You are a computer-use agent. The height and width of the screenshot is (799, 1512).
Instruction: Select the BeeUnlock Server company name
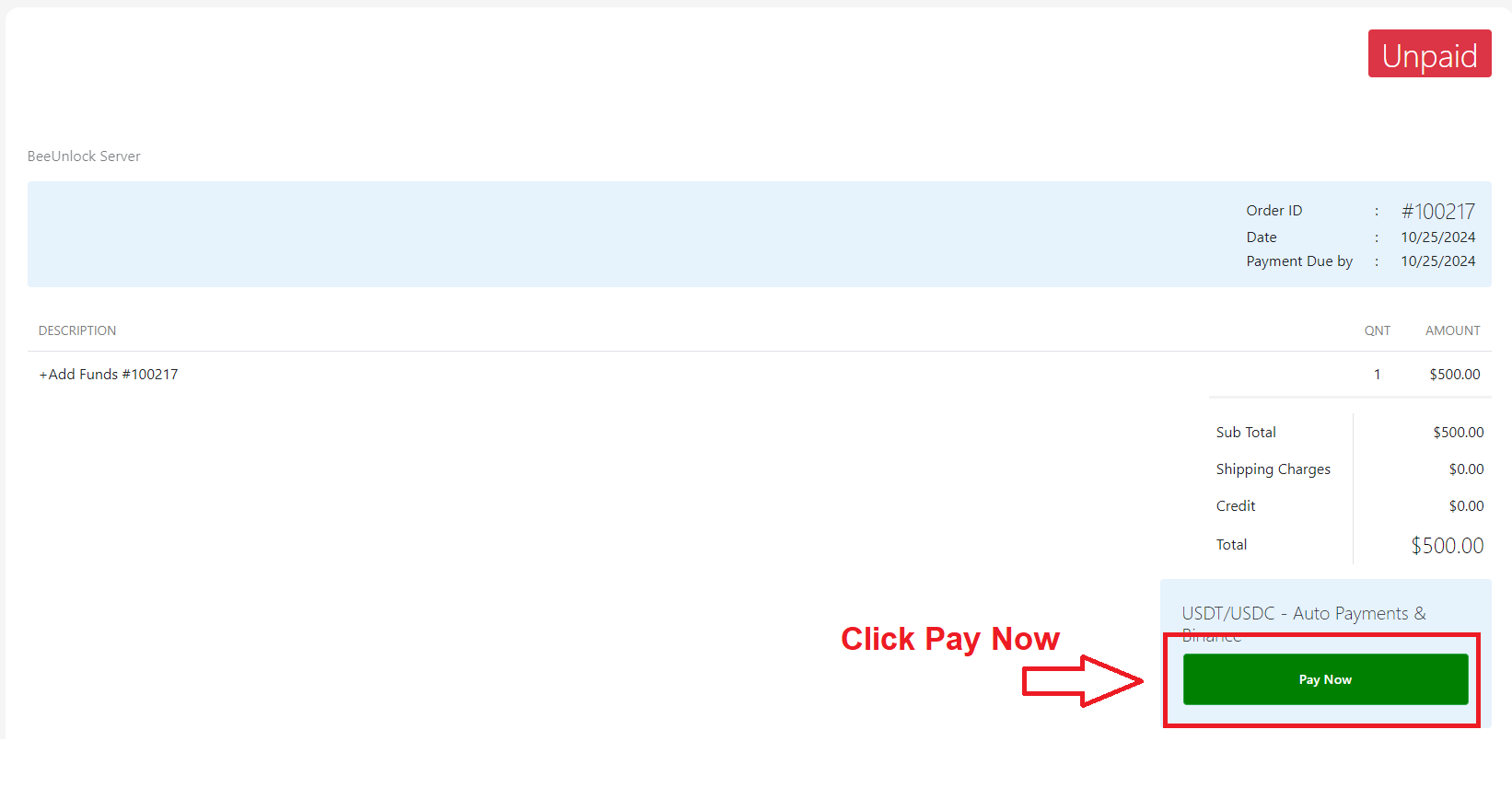pyautogui.click(x=84, y=156)
